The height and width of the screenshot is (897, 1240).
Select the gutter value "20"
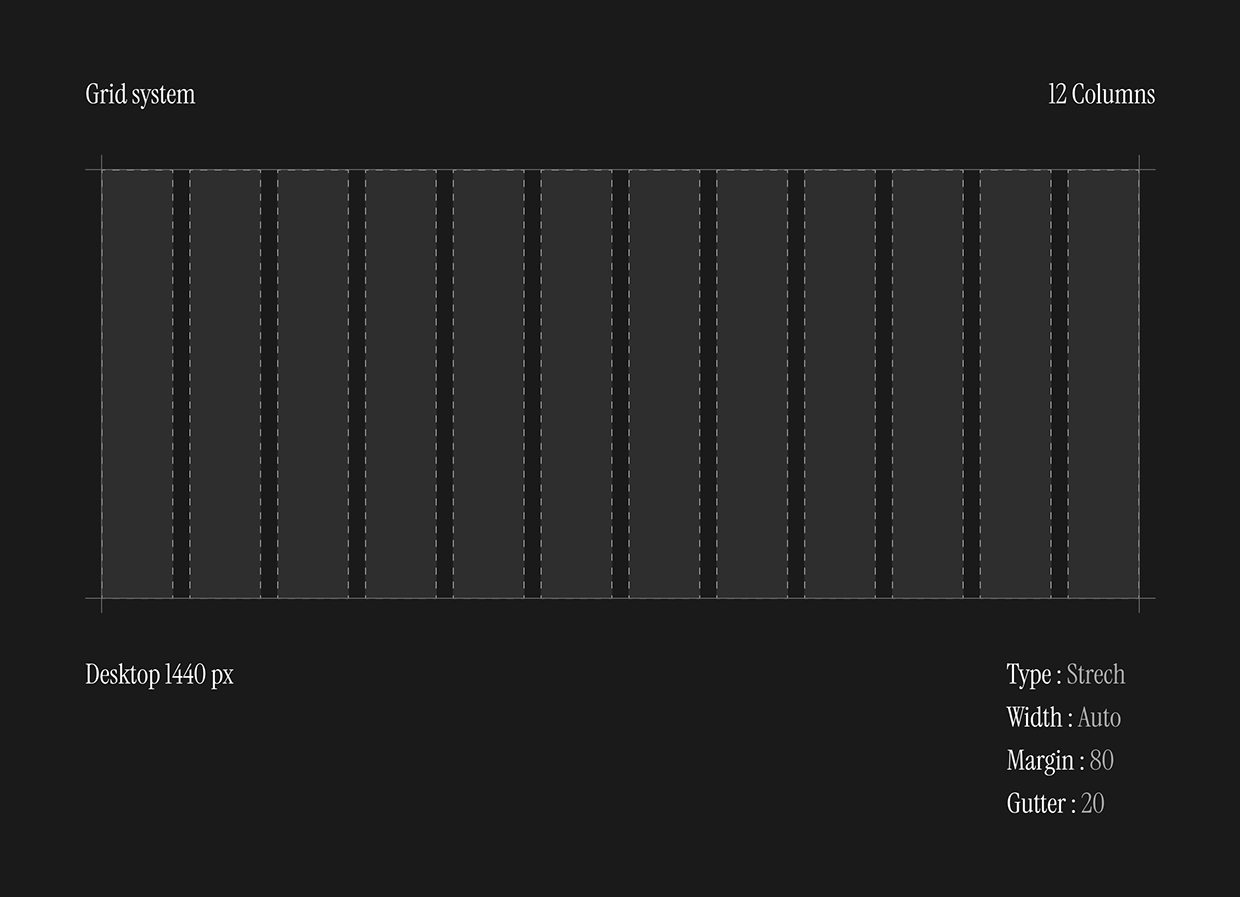tap(1092, 804)
